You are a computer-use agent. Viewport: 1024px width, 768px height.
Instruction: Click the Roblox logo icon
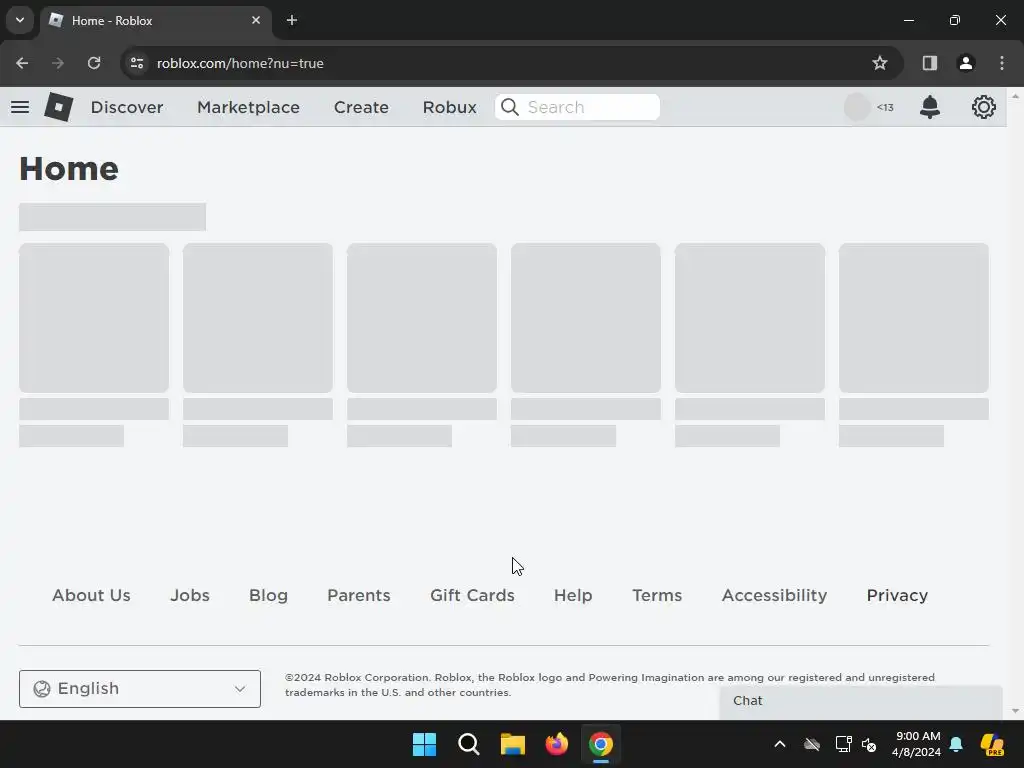(x=59, y=107)
